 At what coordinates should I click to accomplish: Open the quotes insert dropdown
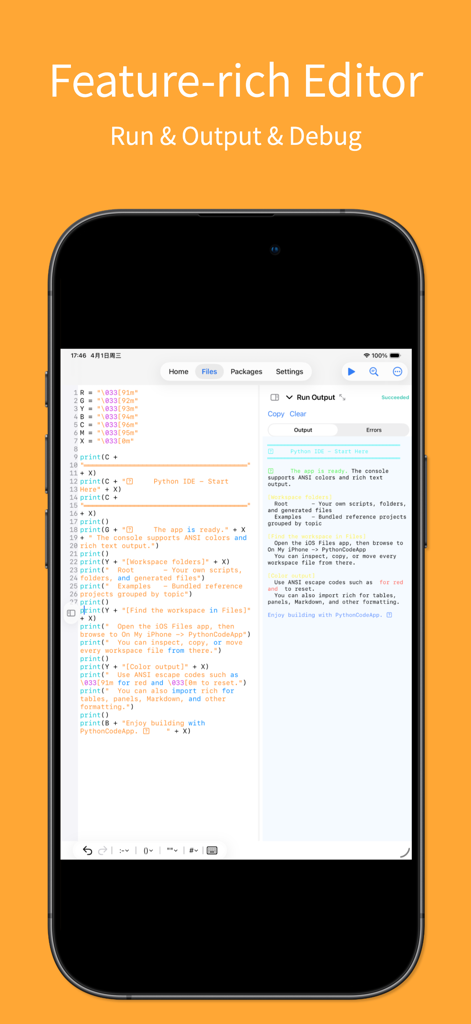(x=172, y=850)
